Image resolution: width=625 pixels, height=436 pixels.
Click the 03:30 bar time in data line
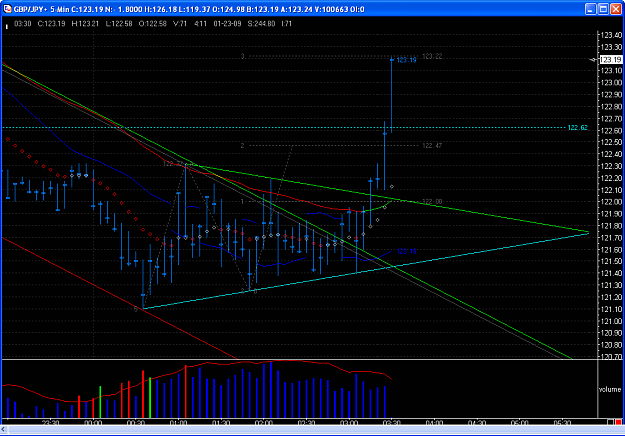(x=22, y=24)
